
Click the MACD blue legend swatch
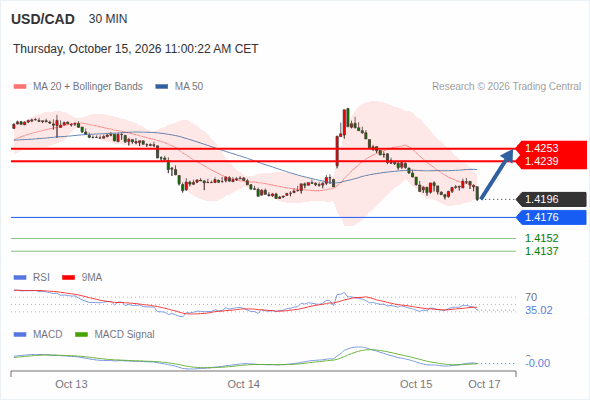coord(20,335)
